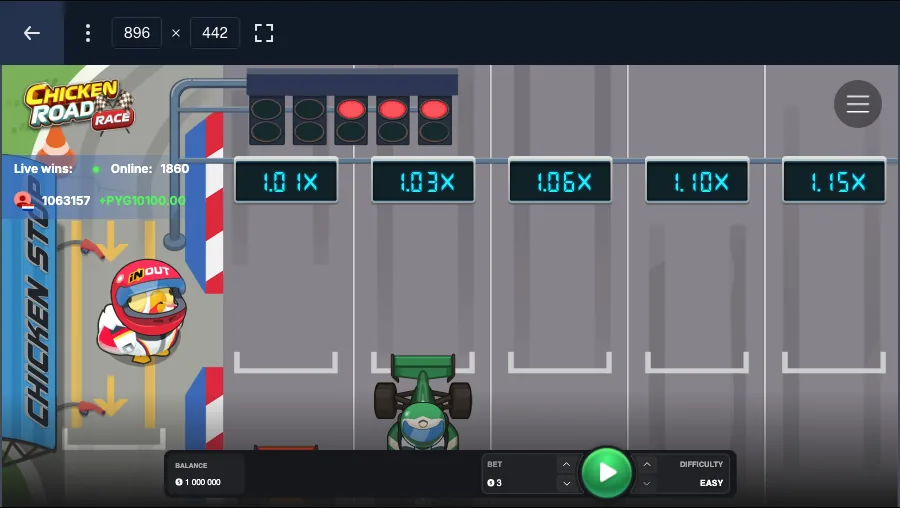Viewport: 900px width, 508px height.
Task: Open the three-dot options menu
Action: (x=88, y=33)
